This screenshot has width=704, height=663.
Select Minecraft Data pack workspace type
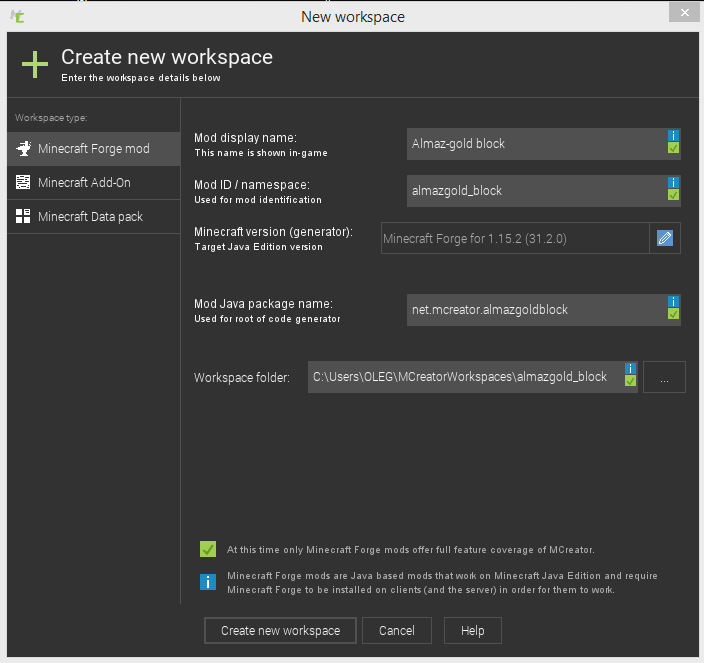93,217
